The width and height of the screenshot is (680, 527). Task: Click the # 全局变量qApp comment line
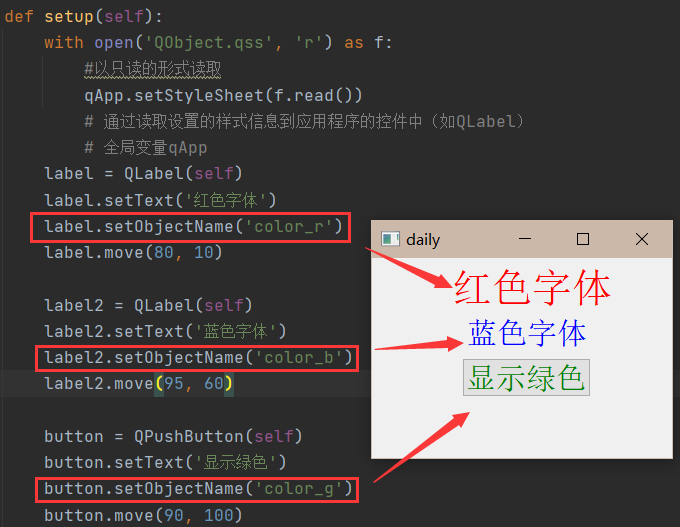pos(146,147)
